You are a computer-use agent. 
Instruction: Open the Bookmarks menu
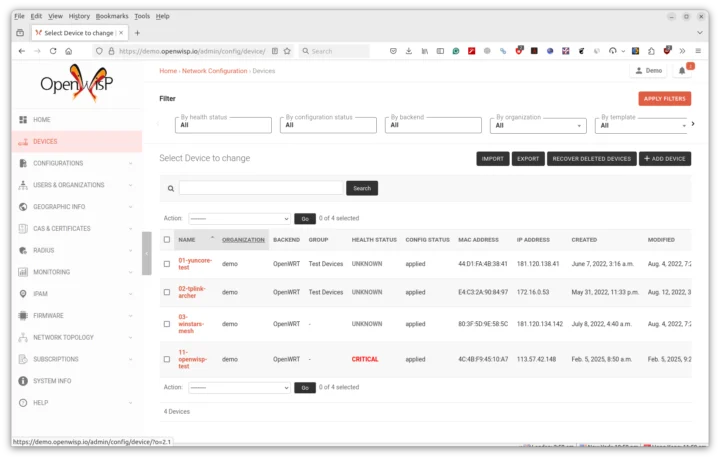pyautogui.click(x=113, y=16)
